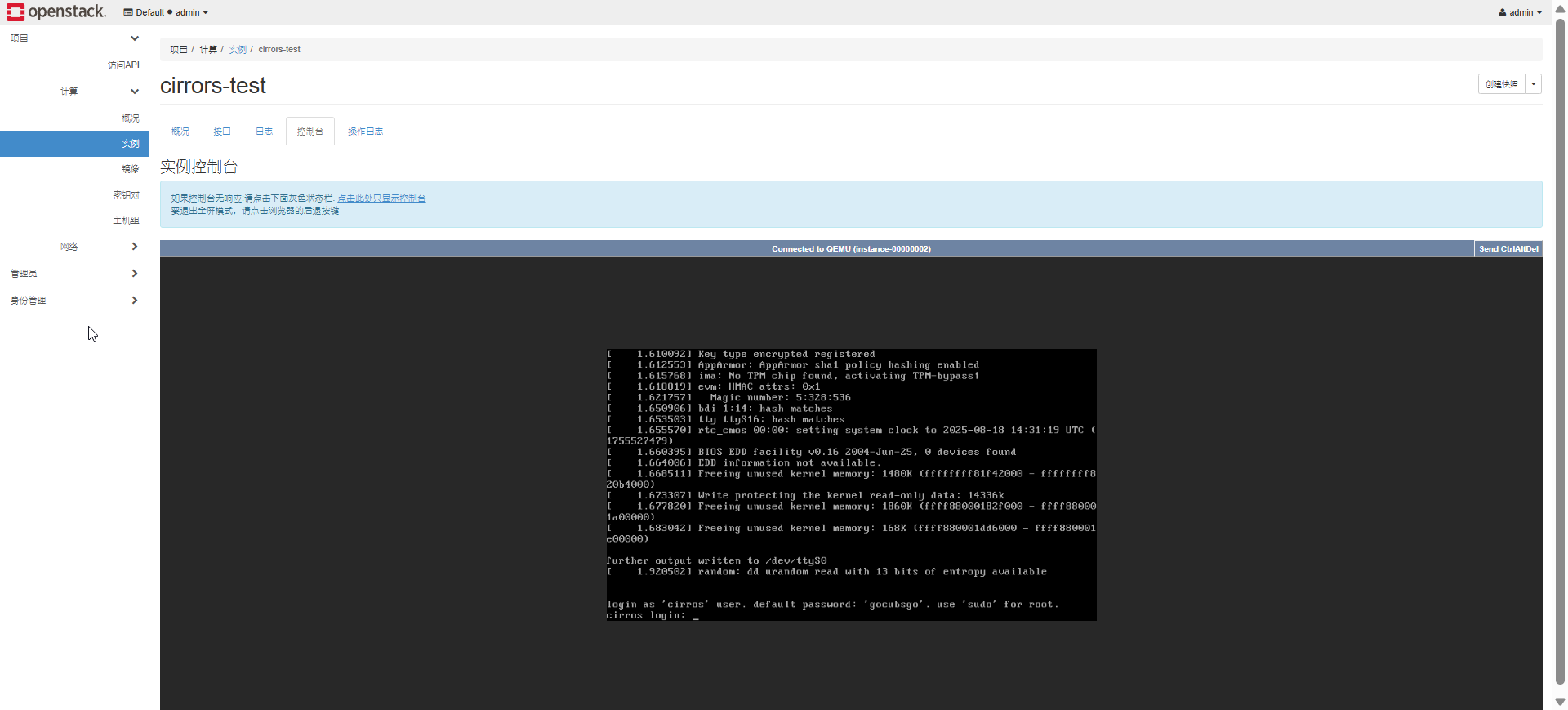Click the cirrors-test page title
The image size is (1568, 710).
213,86
